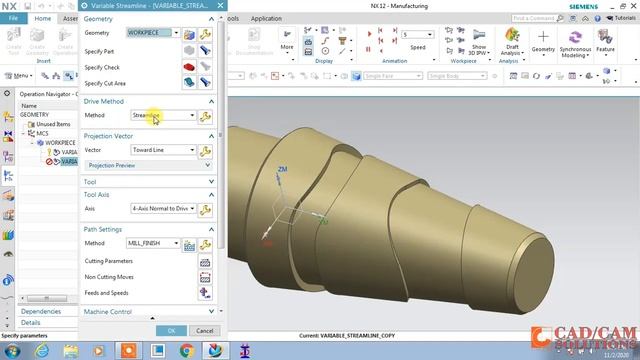Click the Specify Cut Area select icon

pos(189,82)
